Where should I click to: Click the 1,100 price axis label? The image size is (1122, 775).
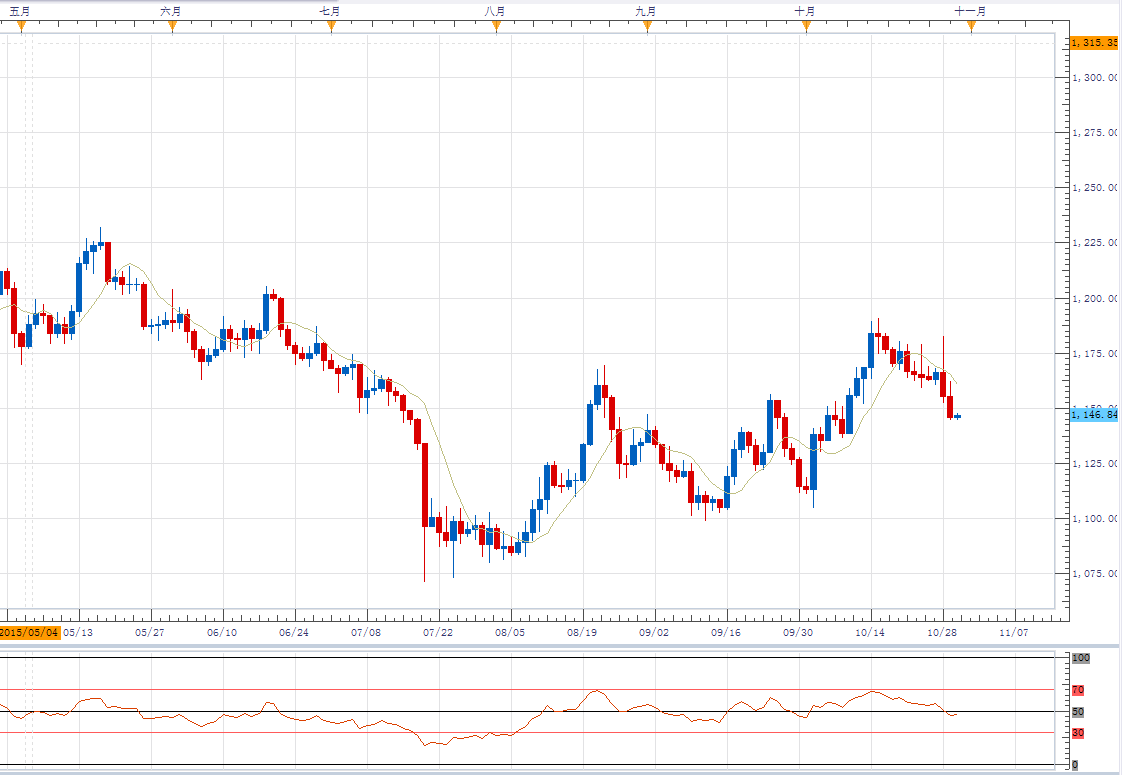[x=1096, y=519]
